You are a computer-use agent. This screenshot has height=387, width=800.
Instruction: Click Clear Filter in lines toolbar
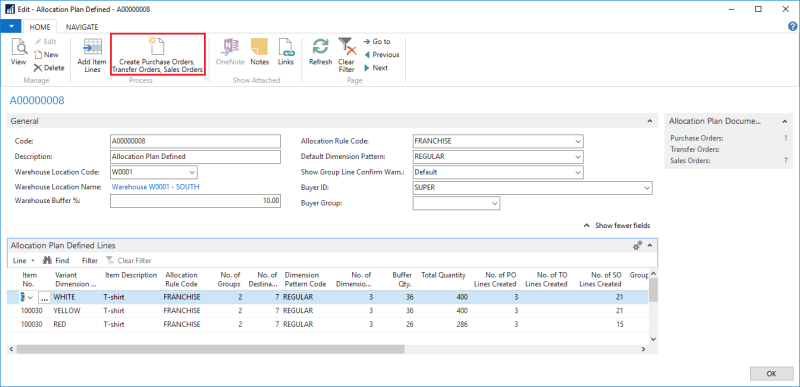point(129,261)
